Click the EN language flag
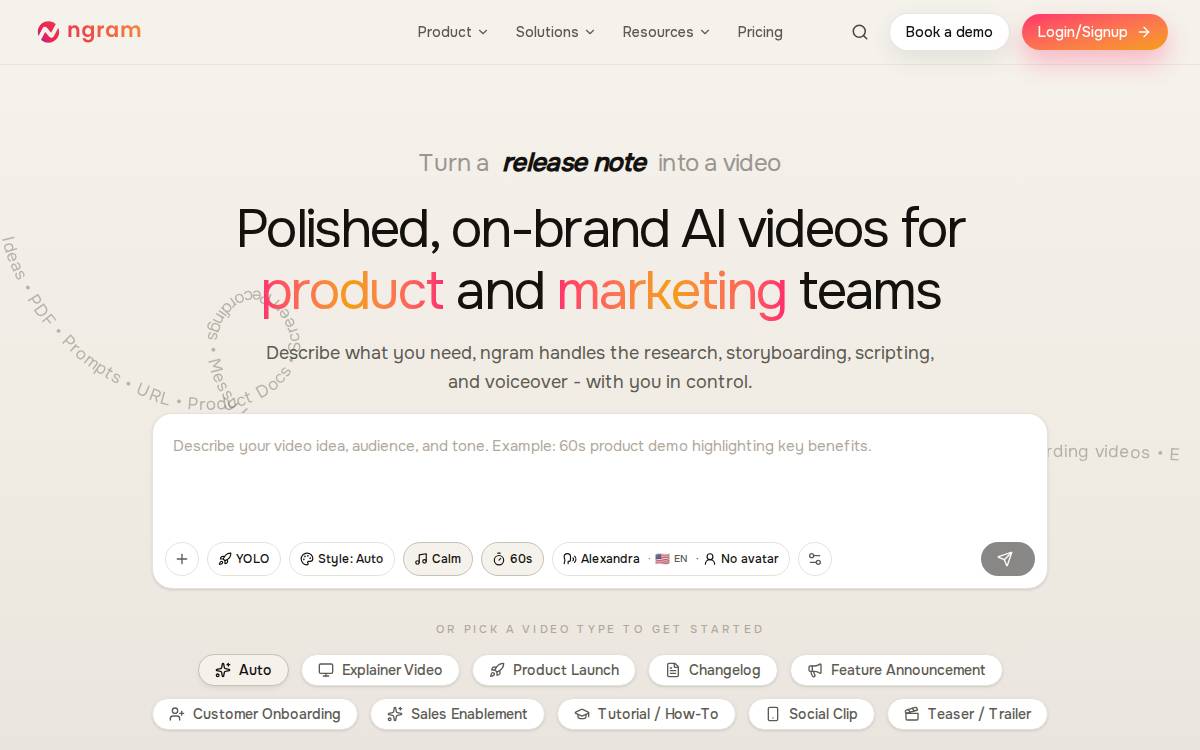The height and width of the screenshot is (750, 1200). pyautogui.click(x=671, y=559)
